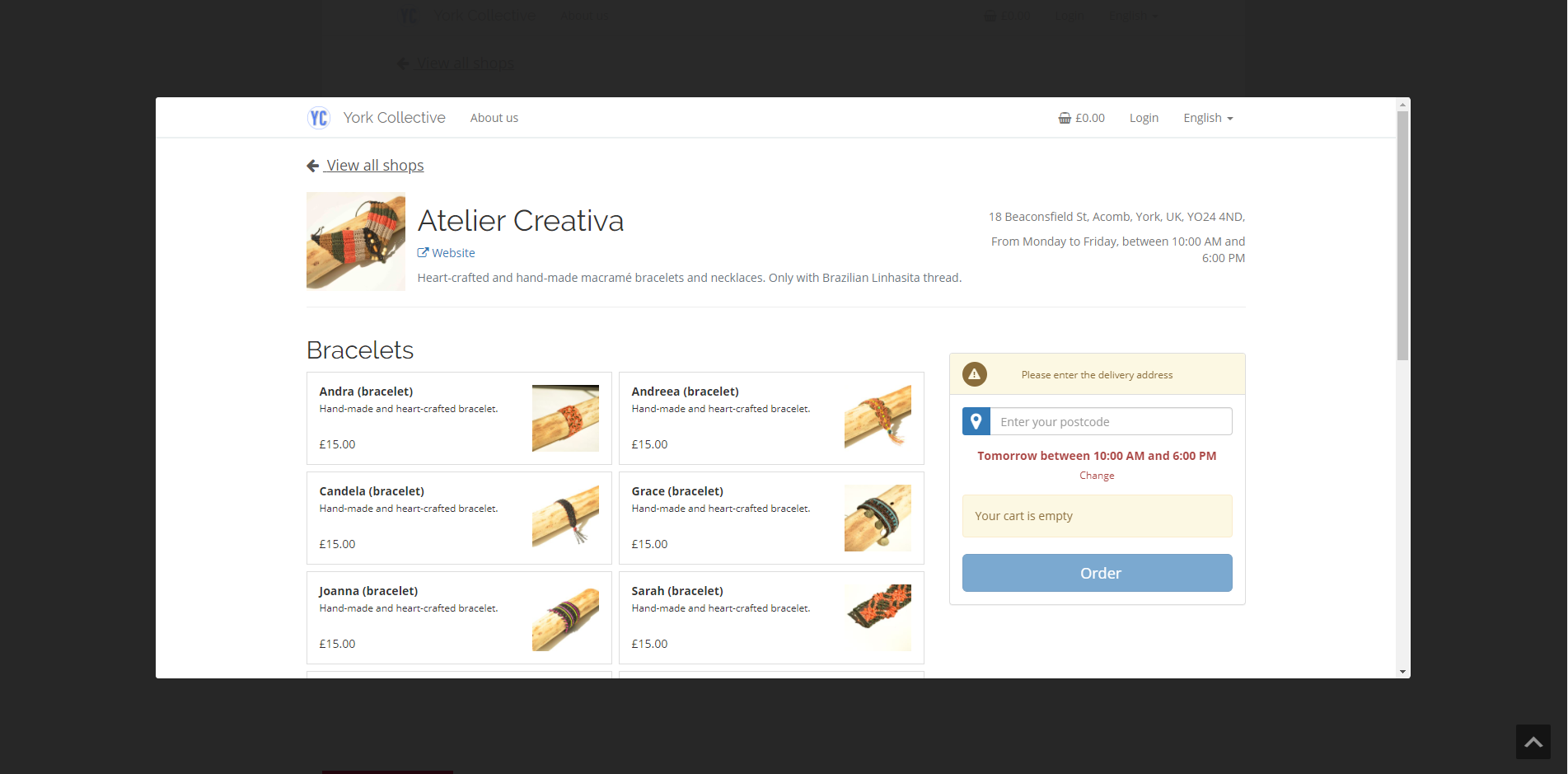Screen dimensions: 1568x774
Task: Open the Login menu item
Action: [x=1144, y=118]
